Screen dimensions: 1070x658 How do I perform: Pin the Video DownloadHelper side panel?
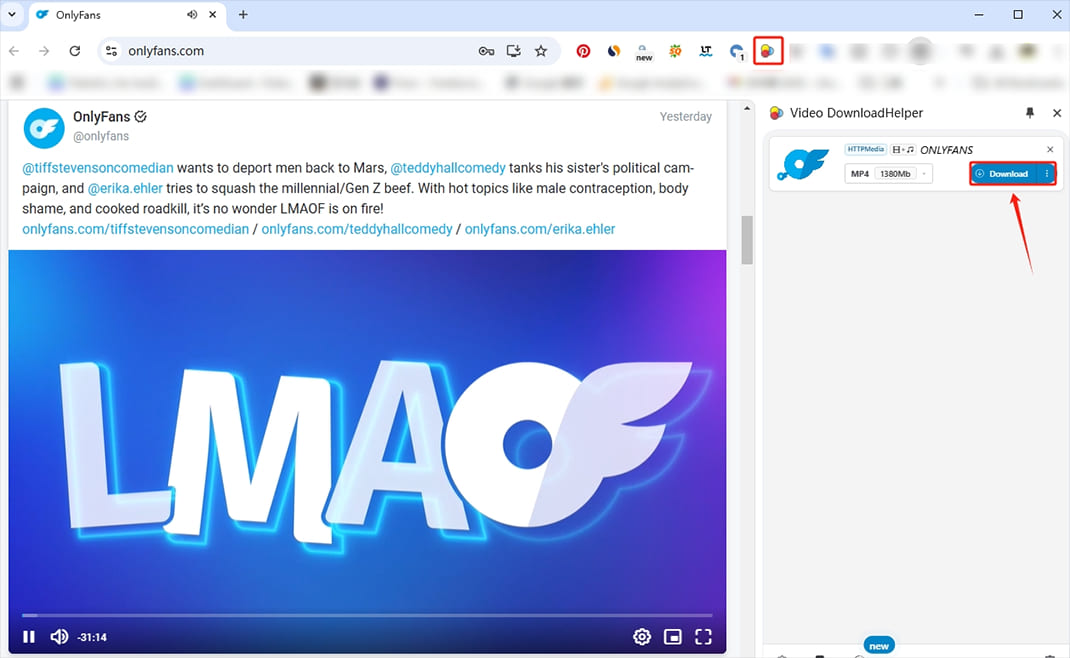1030,113
